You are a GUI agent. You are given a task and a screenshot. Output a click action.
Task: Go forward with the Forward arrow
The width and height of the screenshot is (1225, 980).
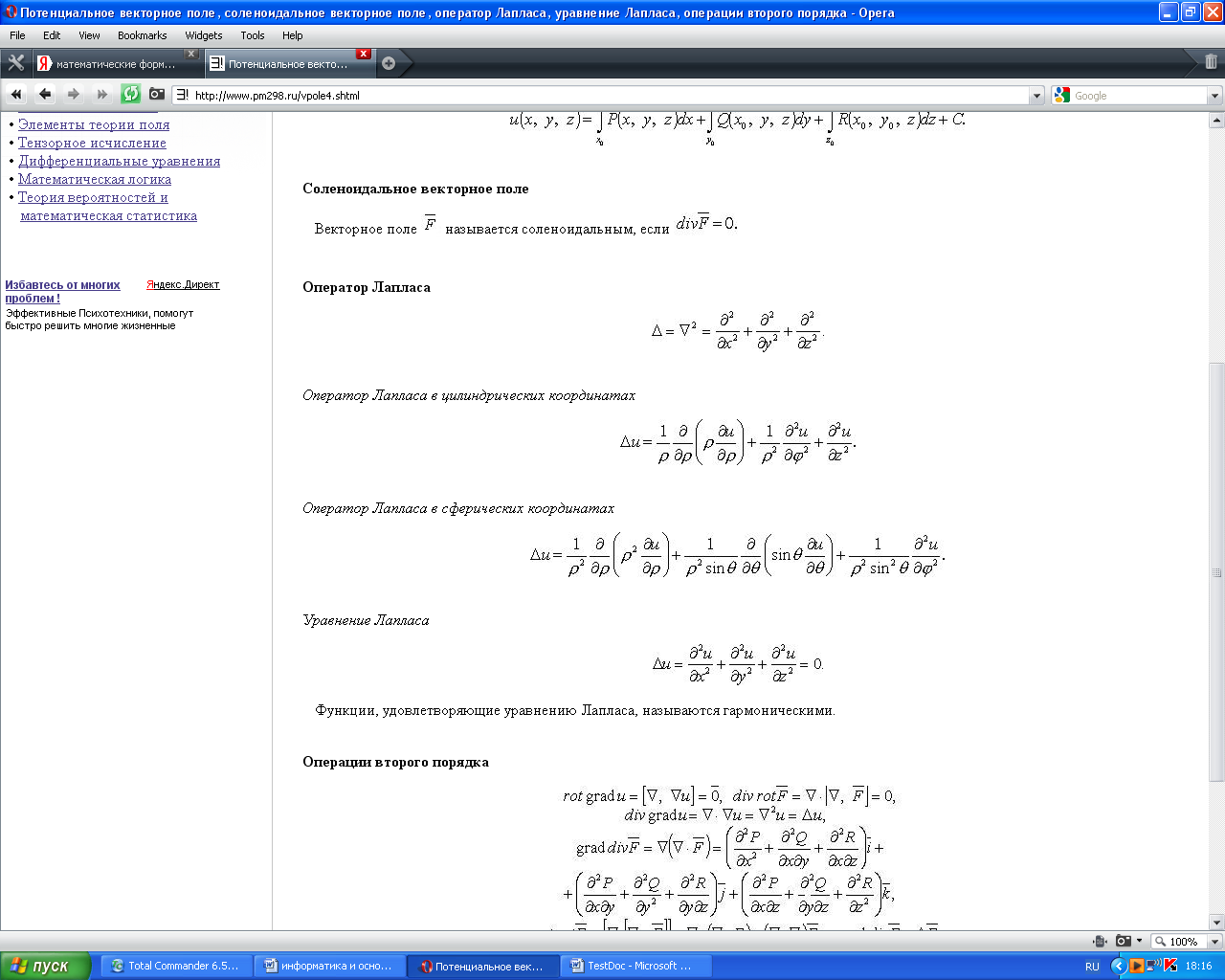pyautogui.click(x=74, y=94)
